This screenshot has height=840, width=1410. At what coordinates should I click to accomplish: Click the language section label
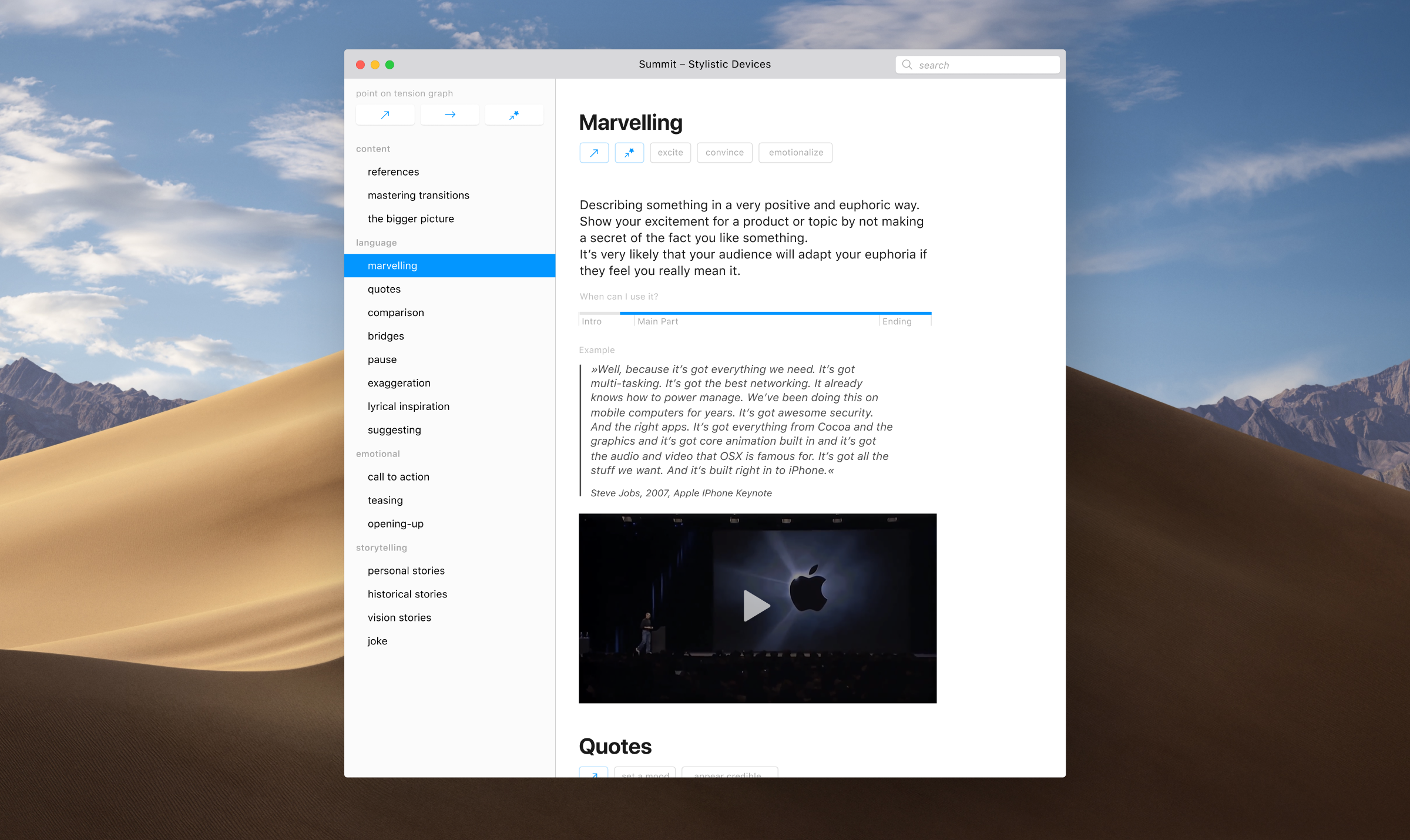coord(376,243)
